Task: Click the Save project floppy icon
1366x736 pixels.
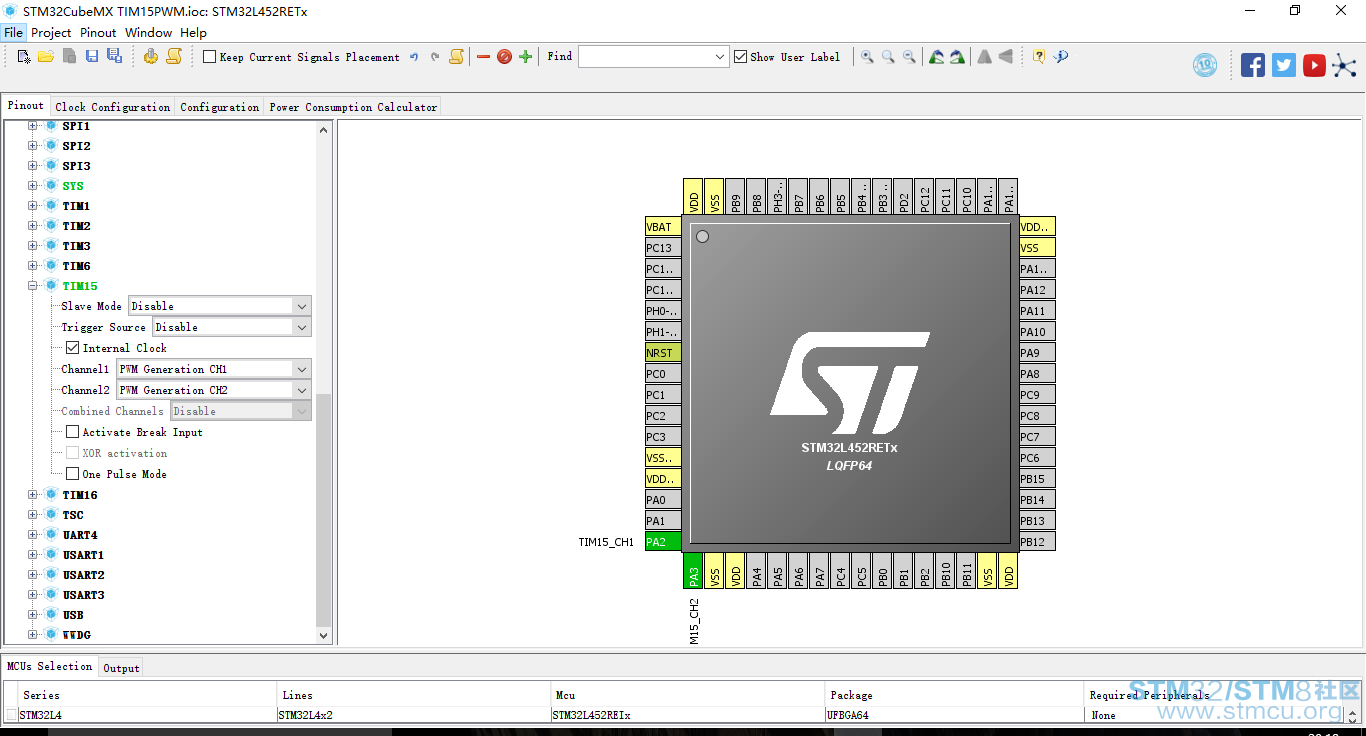Action: point(92,57)
